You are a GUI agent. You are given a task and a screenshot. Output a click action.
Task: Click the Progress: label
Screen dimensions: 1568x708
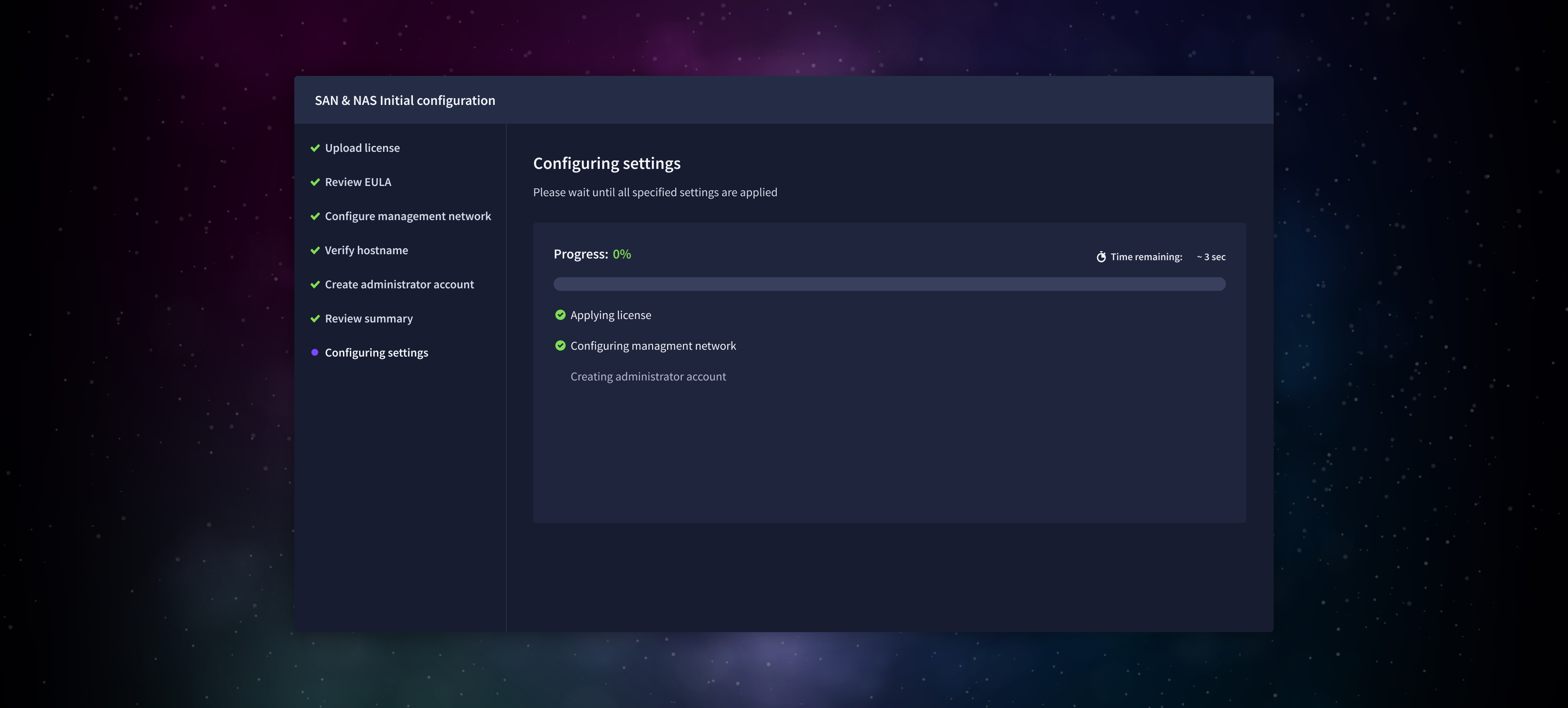[581, 255]
